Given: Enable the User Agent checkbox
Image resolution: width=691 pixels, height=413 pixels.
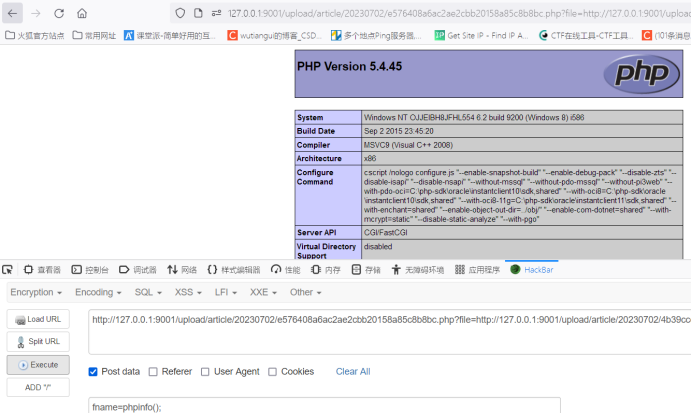Looking at the screenshot, I should click(x=205, y=372).
